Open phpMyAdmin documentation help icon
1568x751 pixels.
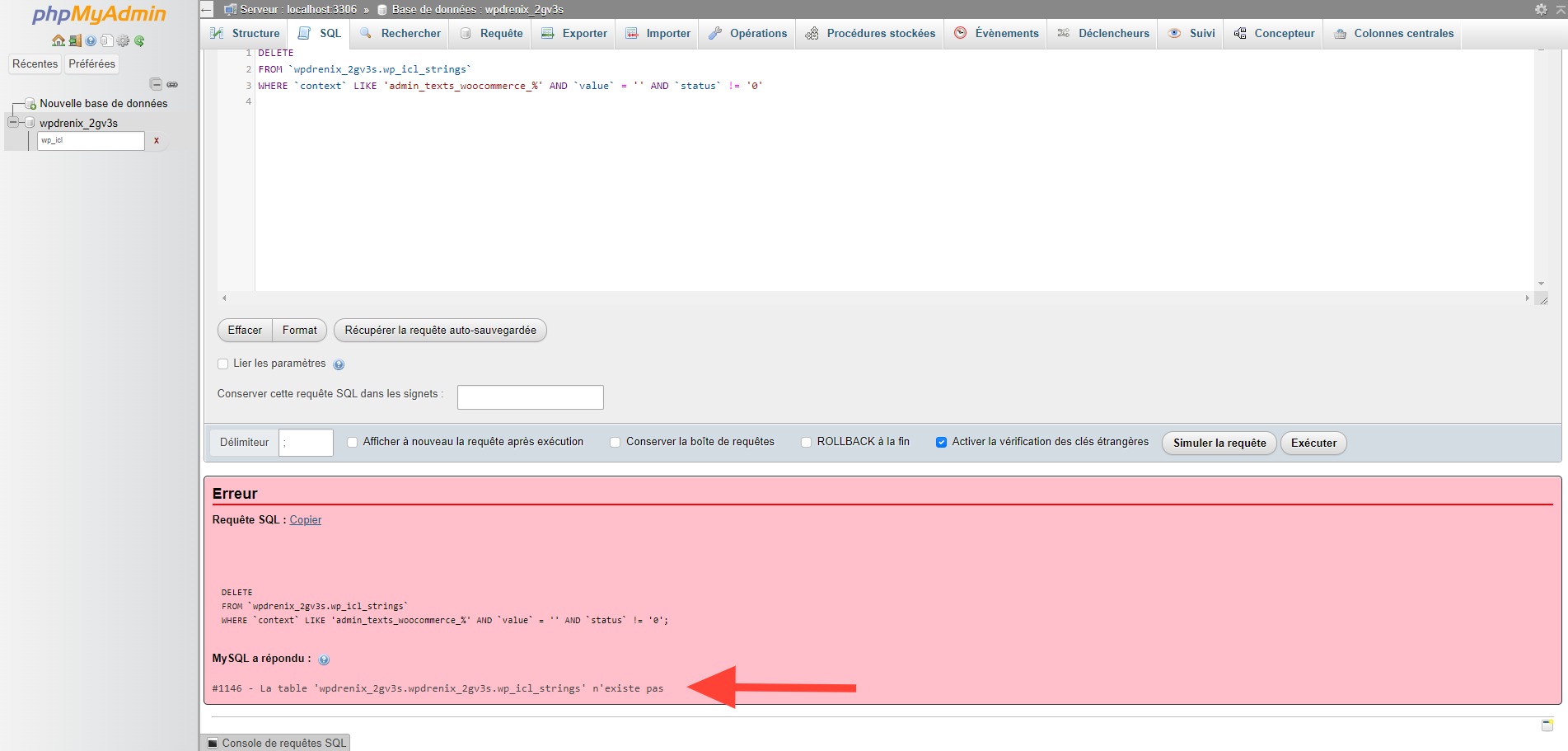tap(91, 40)
